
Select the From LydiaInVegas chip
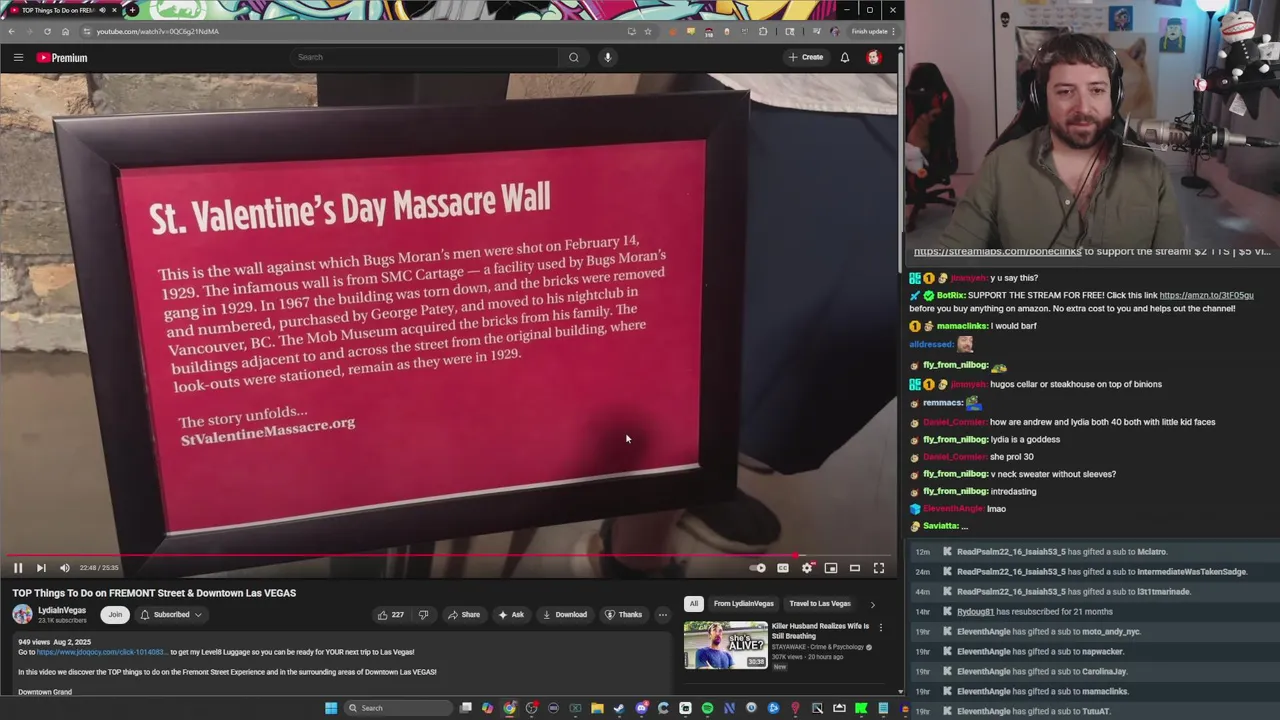click(x=744, y=604)
